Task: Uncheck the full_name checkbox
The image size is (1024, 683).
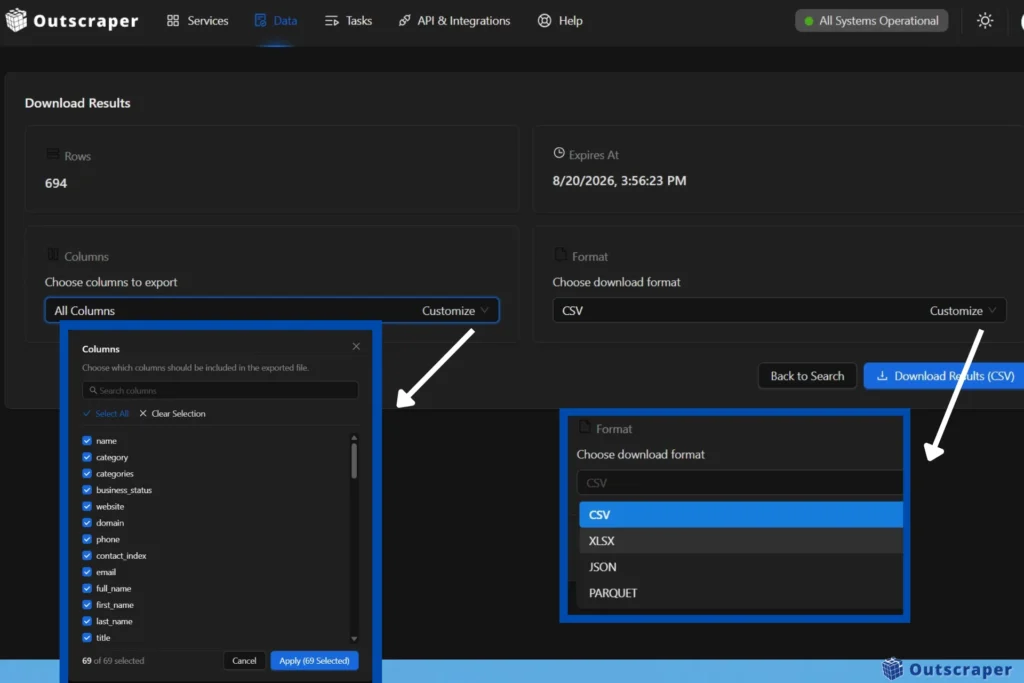Action: point(87,588)
